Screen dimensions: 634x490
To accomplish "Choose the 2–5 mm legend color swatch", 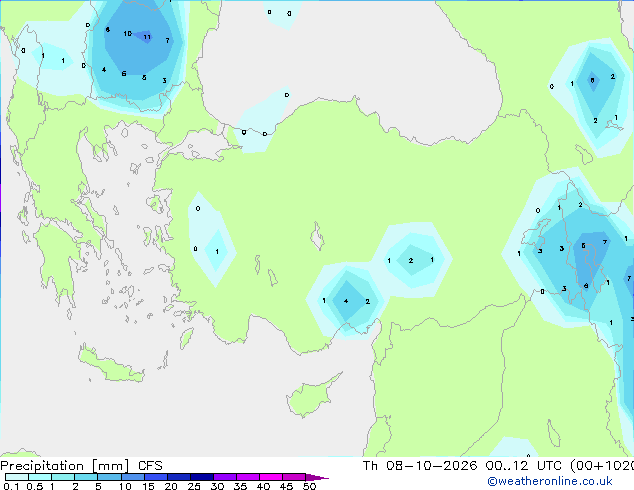I will (x=86, y=477).
